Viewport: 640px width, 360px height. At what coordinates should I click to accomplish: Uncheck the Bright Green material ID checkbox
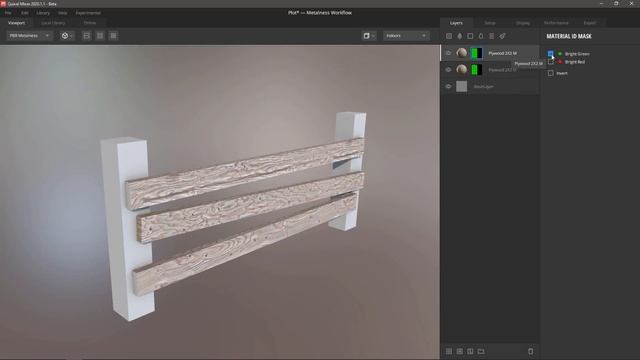(x=551, y=53)
